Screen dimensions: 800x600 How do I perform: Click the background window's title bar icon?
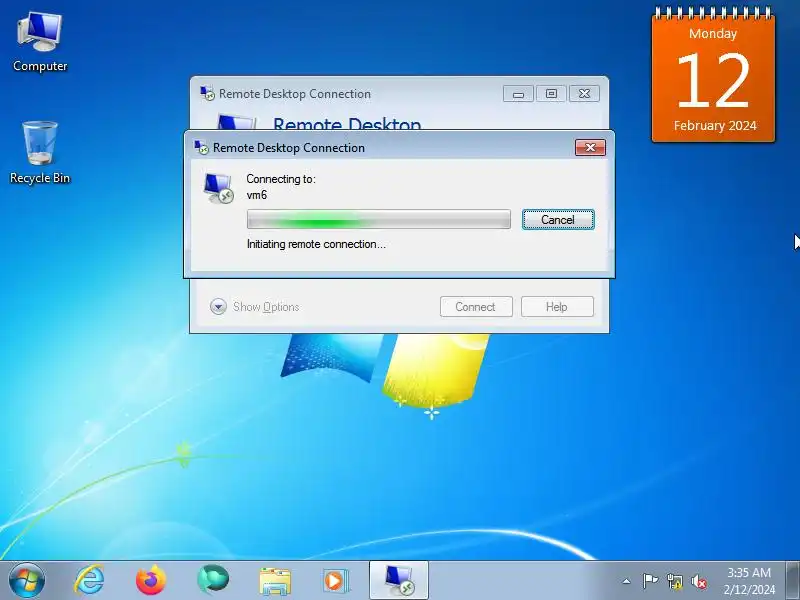(x=207, y=93)
